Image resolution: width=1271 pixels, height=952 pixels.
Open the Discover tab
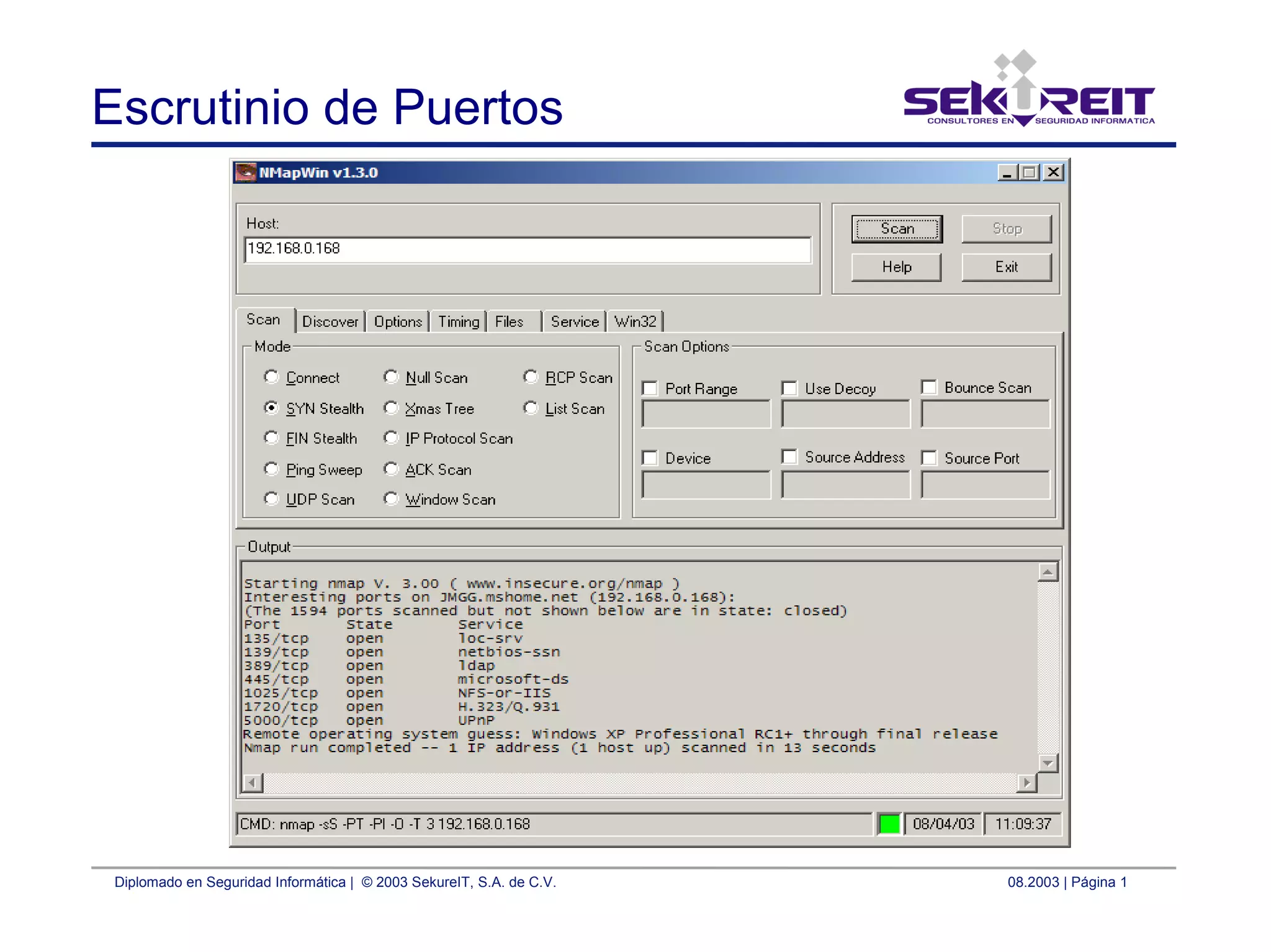click(x=330, y=321)
